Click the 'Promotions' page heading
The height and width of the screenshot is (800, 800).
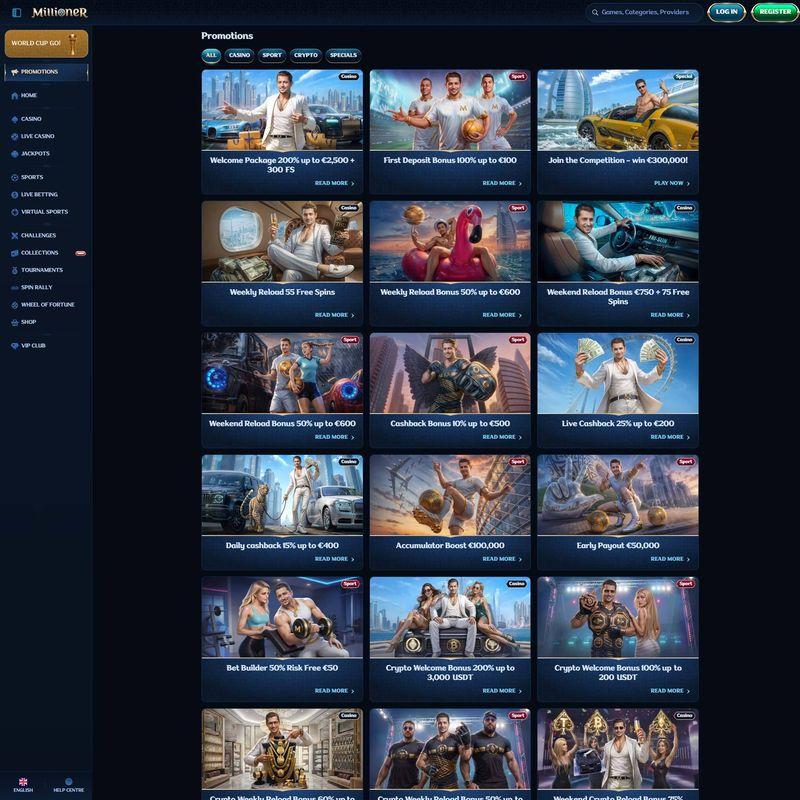(x=227, y=36)
